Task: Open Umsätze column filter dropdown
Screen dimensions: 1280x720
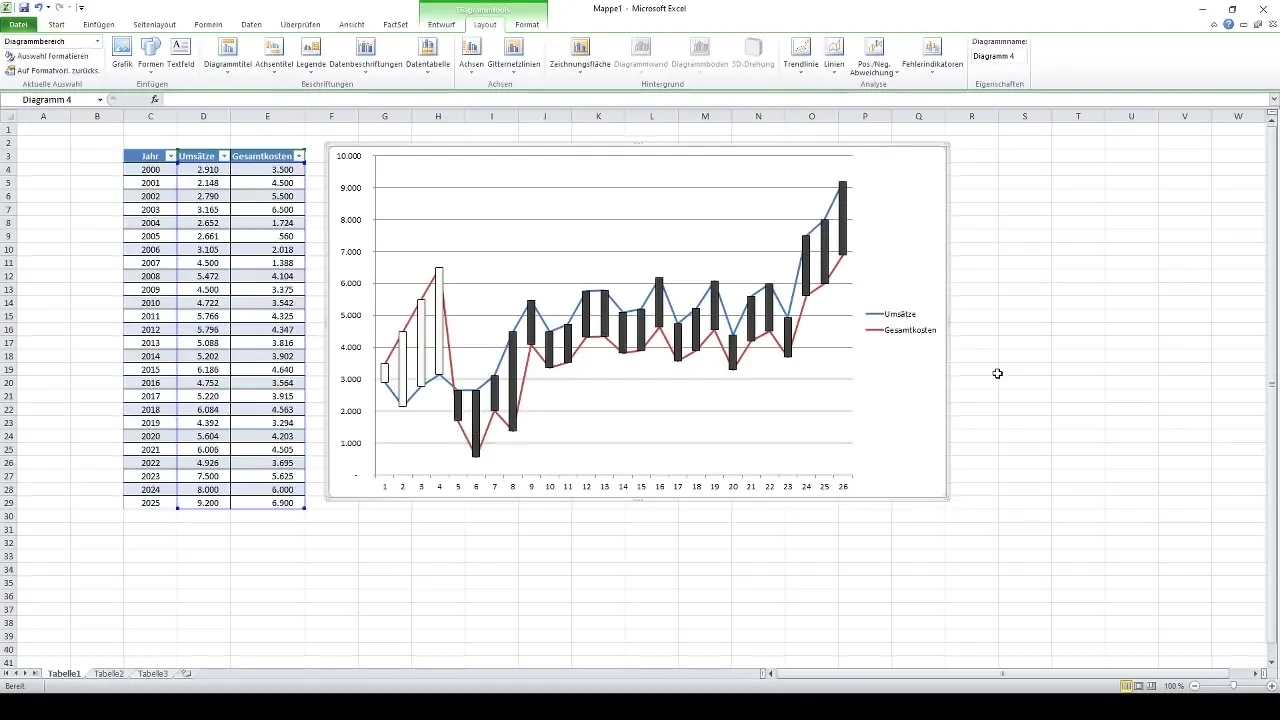Action: (x=224, y=156)
